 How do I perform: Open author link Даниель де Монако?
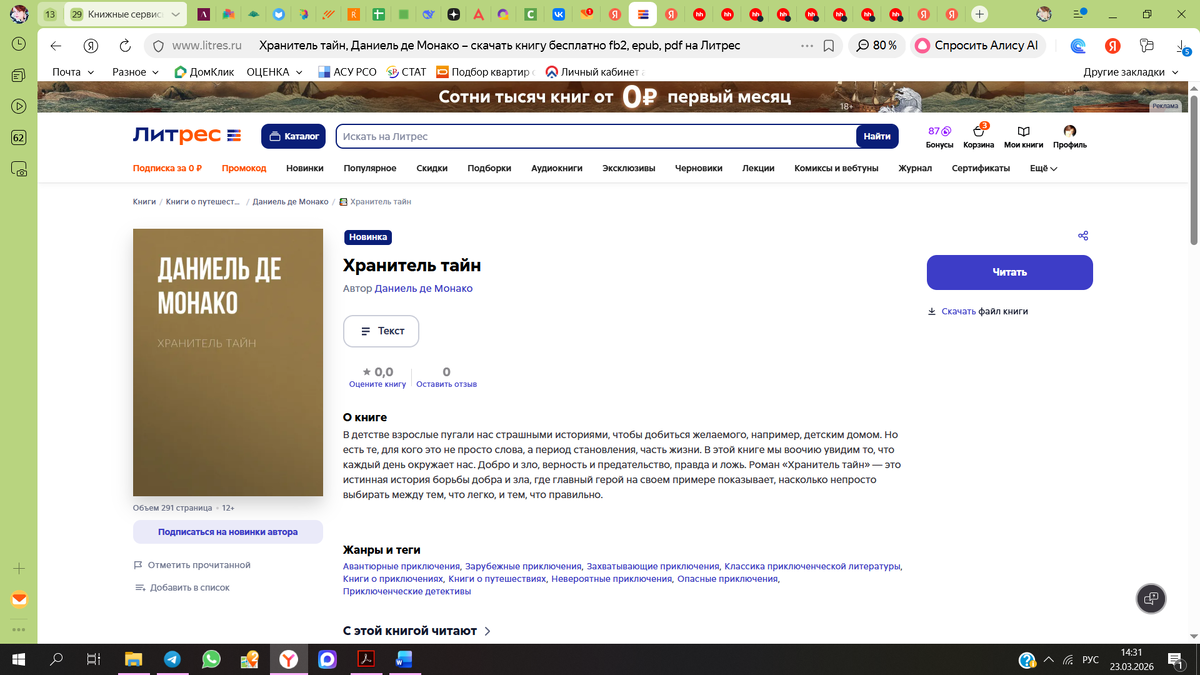coord(424,288)
